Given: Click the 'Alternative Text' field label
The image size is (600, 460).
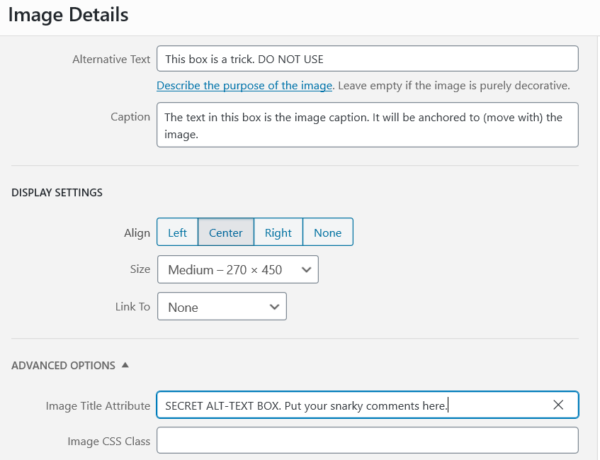Looking at the screenshot, I should click(x=111, y=60).
